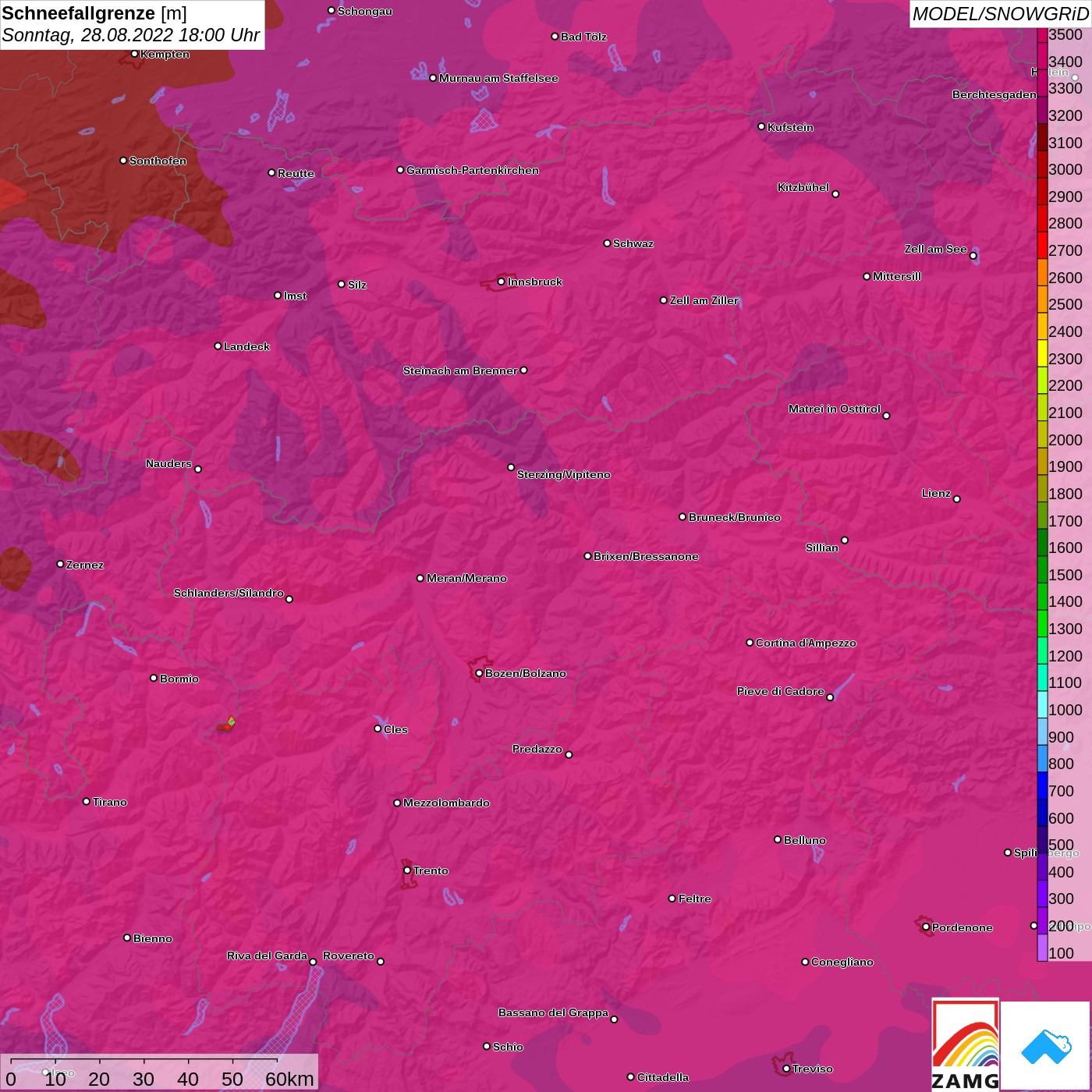Select the Bozen/Bolzano marker dot
The image size is (1092, 1092).
(x=479, y=673)
